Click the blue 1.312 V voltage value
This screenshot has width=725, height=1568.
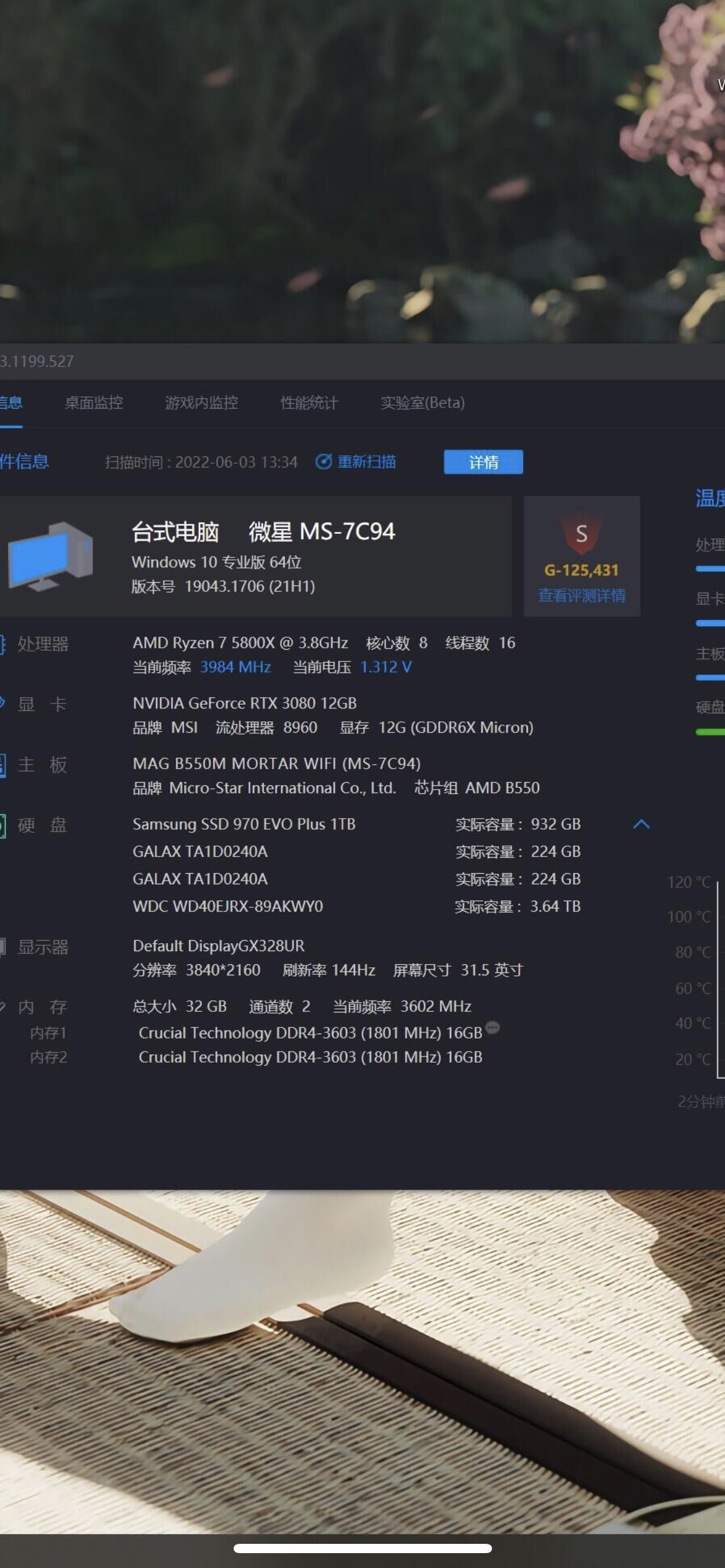(x=386, y=667)
